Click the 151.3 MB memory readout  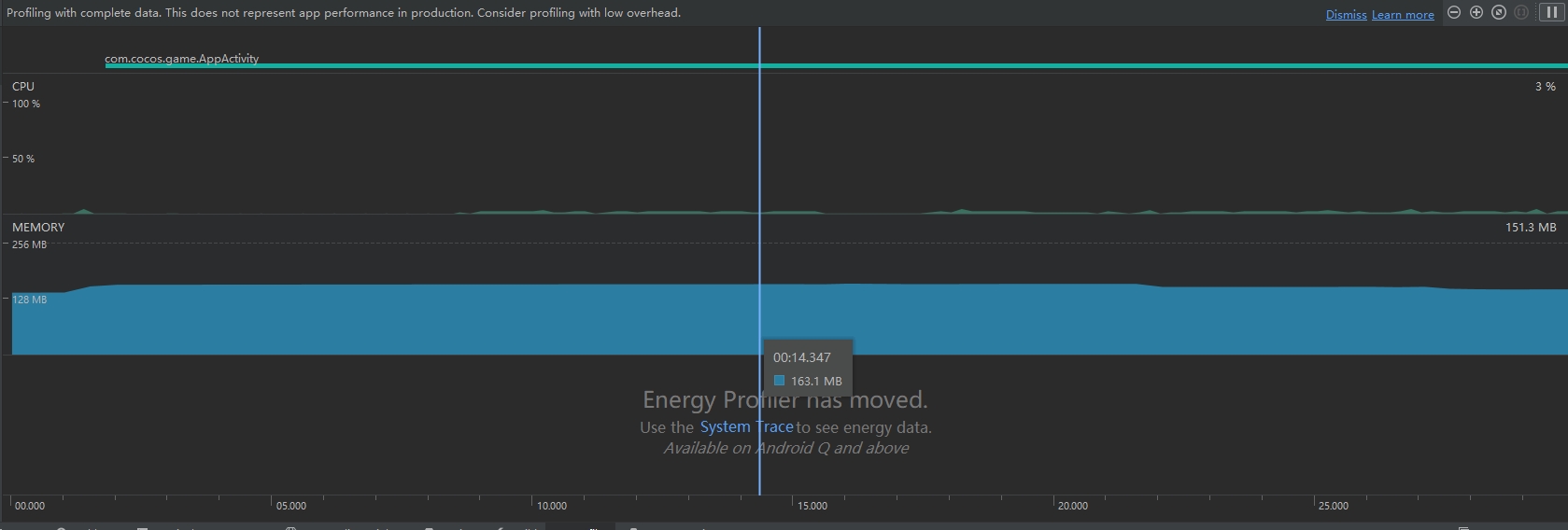click(x=1530, y=227)
